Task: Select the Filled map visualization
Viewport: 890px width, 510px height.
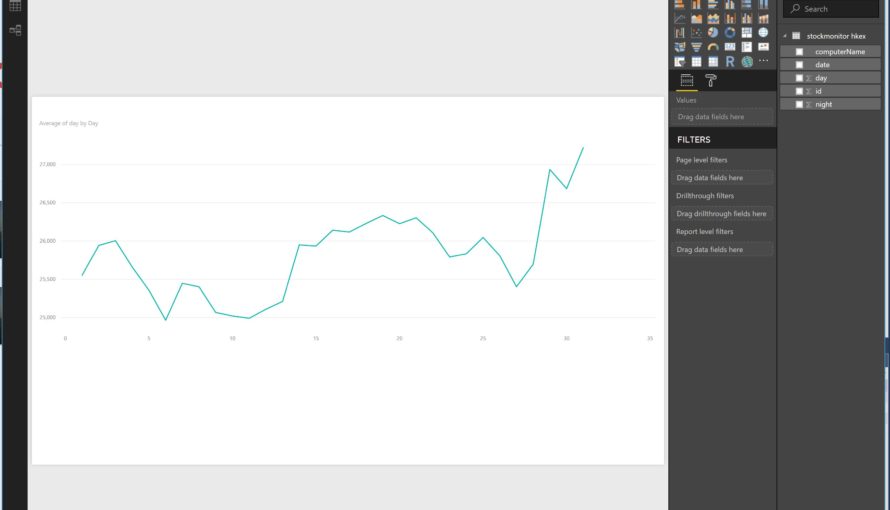Action: pos(679,47)
